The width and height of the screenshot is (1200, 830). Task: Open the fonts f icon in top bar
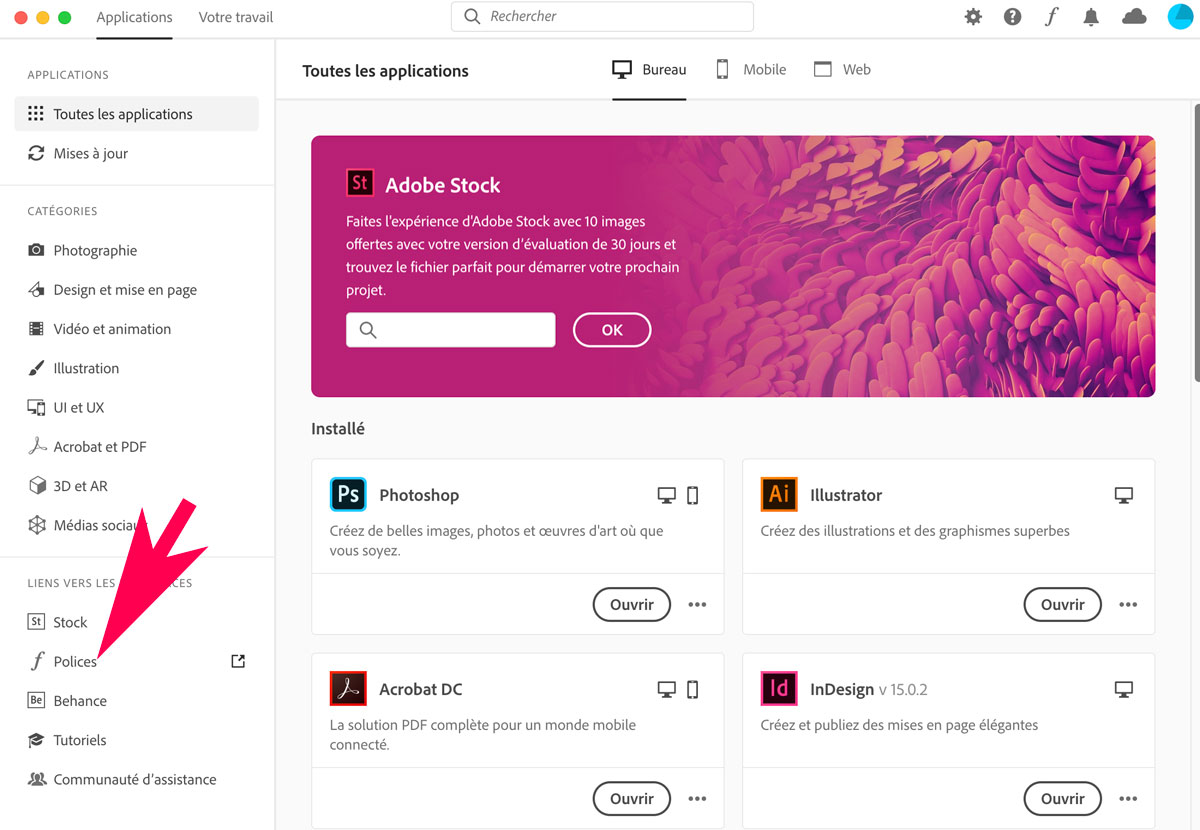point(1051,17)
